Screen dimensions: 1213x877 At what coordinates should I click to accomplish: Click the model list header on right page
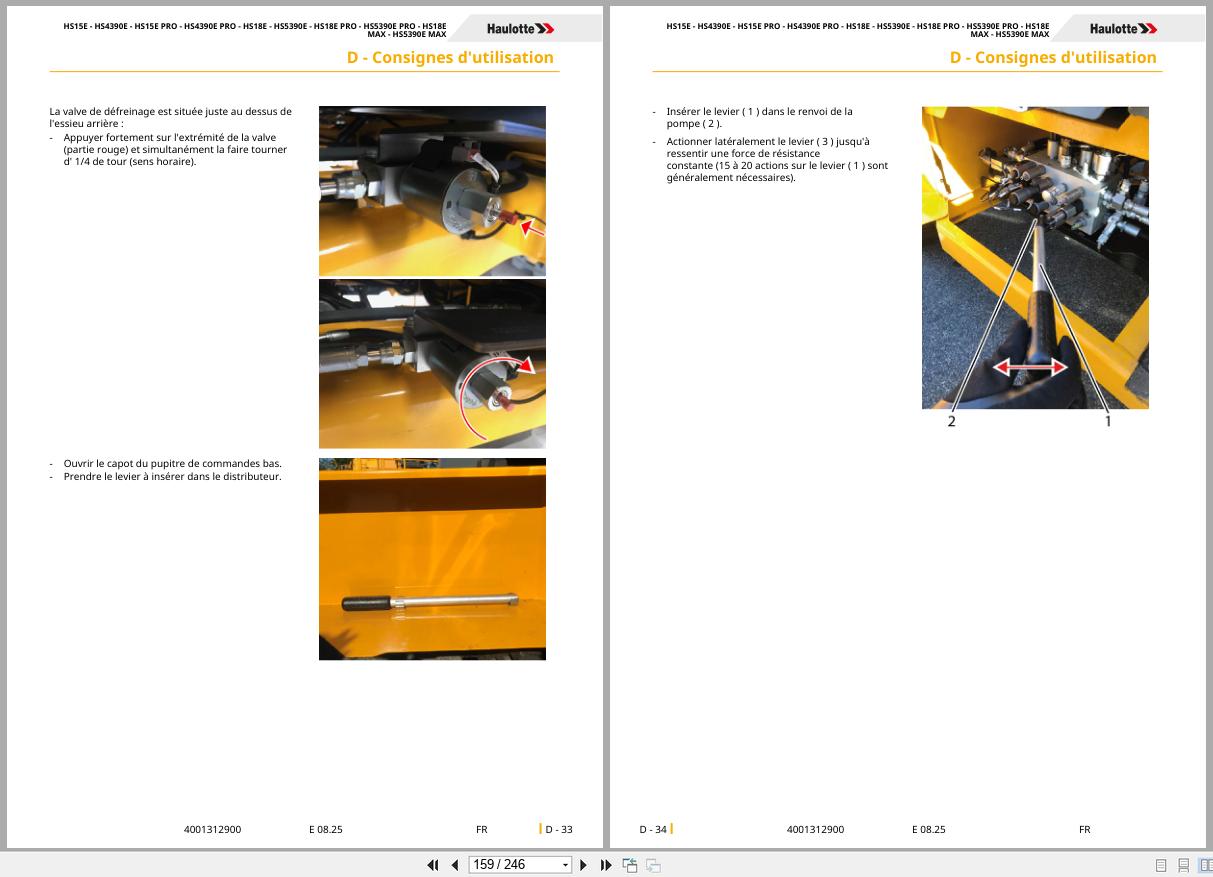click(x=858, y=29)
